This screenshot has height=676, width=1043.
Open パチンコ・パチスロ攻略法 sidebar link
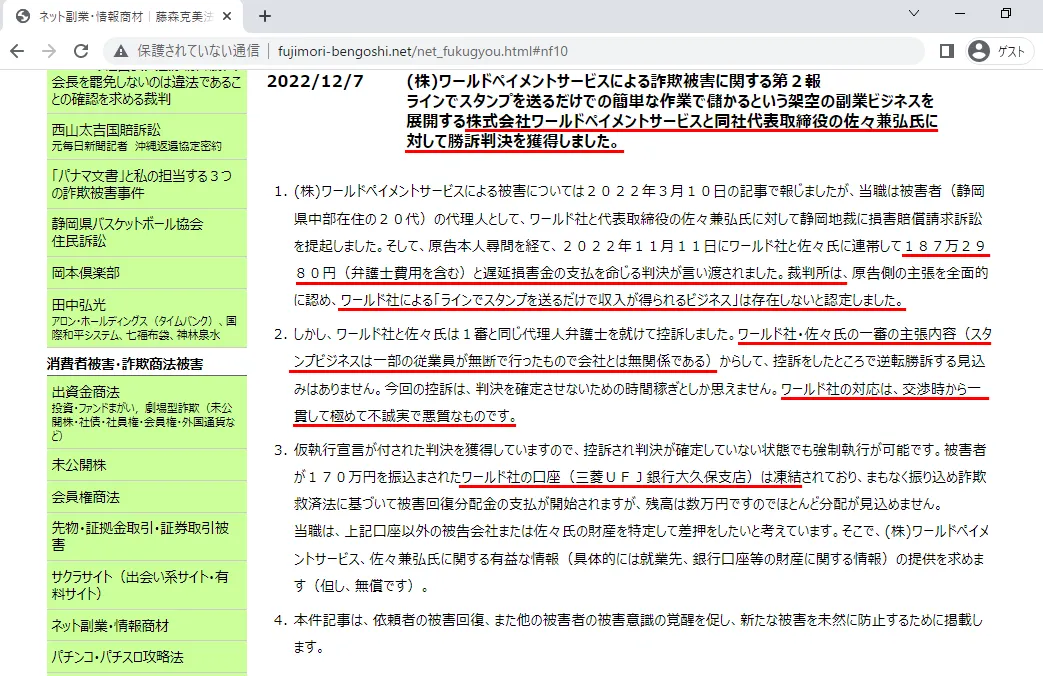(117, 657)
